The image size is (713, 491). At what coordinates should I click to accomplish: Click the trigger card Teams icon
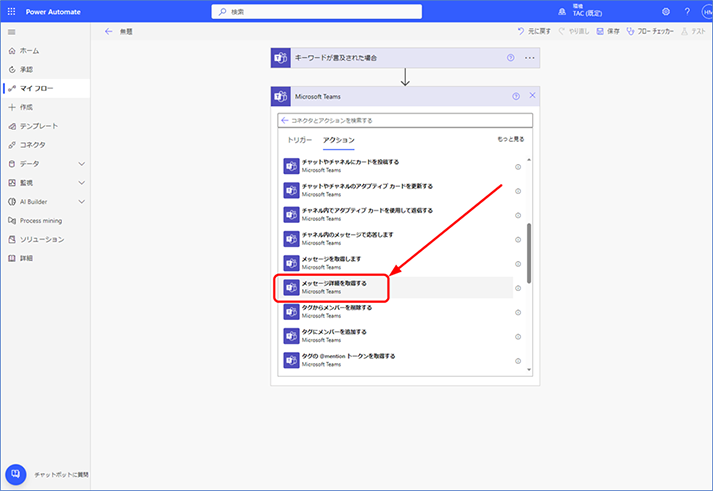coord(281,58)
